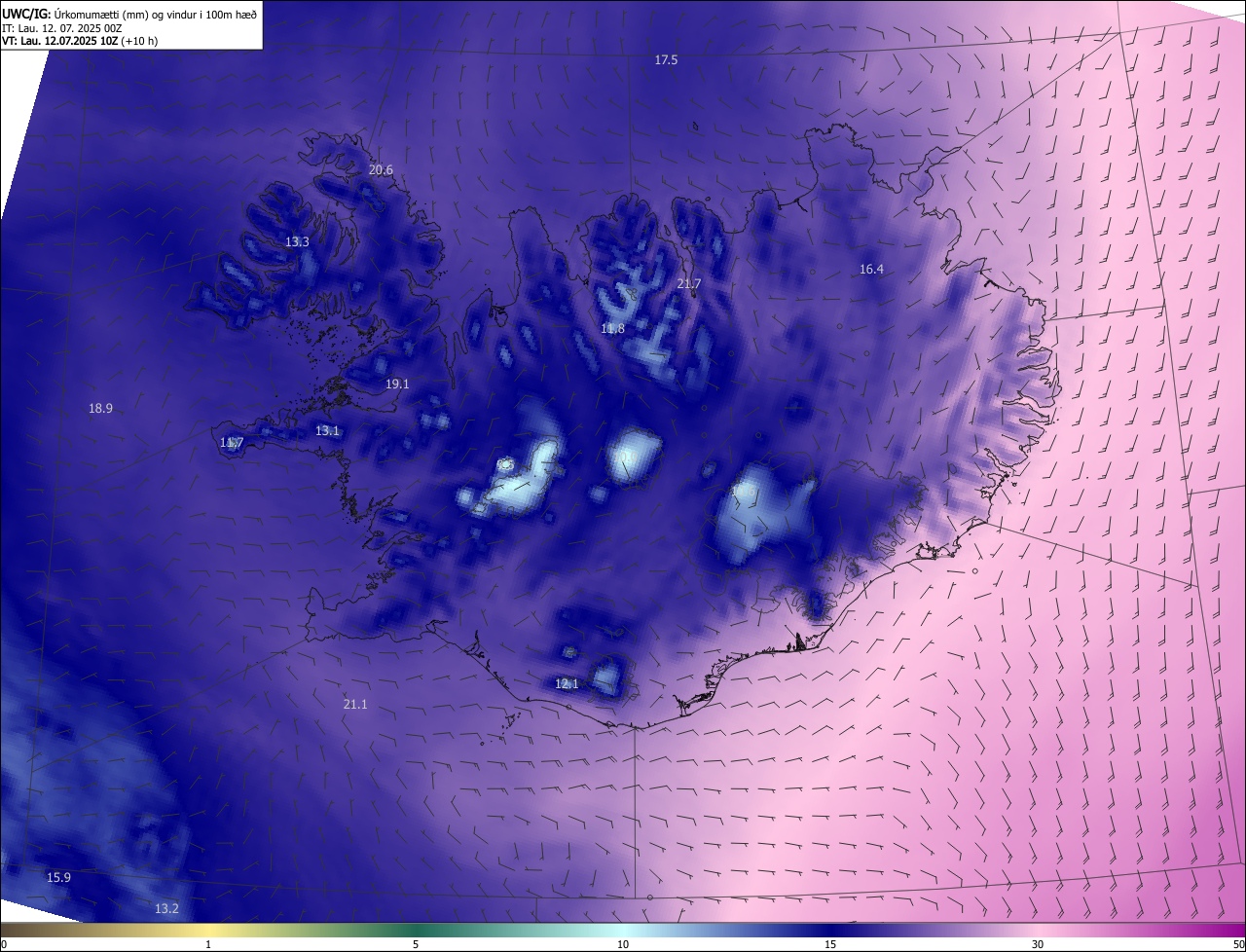Click the color scale tick labeled 10
1246x952 pixels.
pos(623,944)
